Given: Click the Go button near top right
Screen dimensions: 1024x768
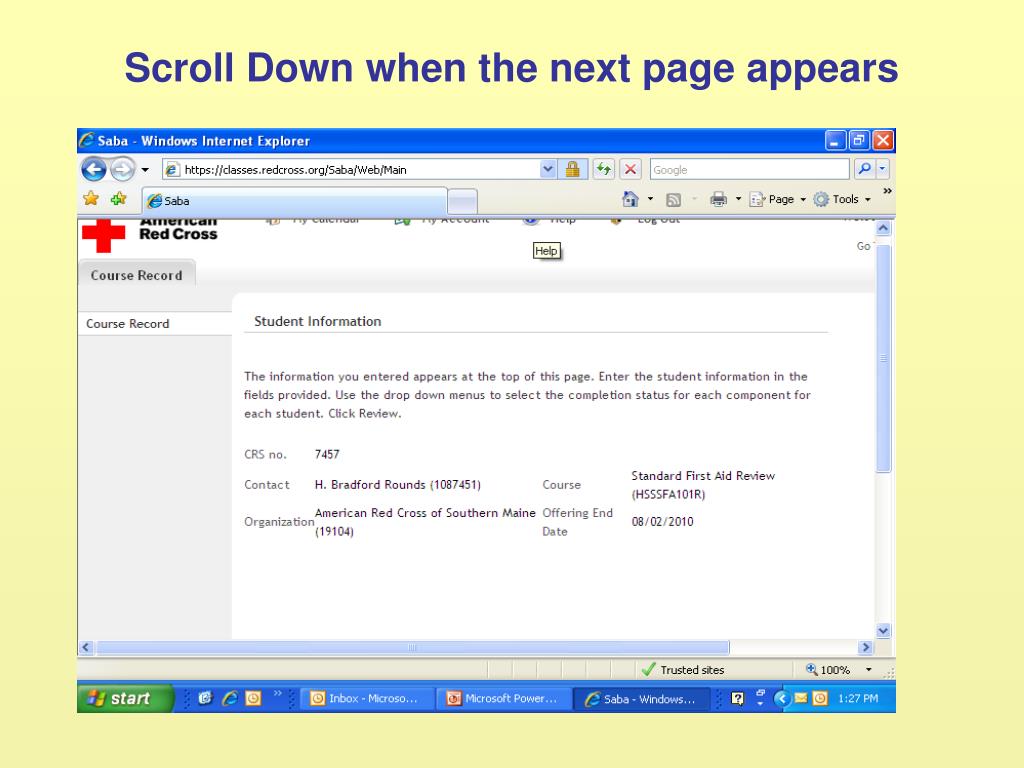Looking at the screenshot, I should [863, 246].
